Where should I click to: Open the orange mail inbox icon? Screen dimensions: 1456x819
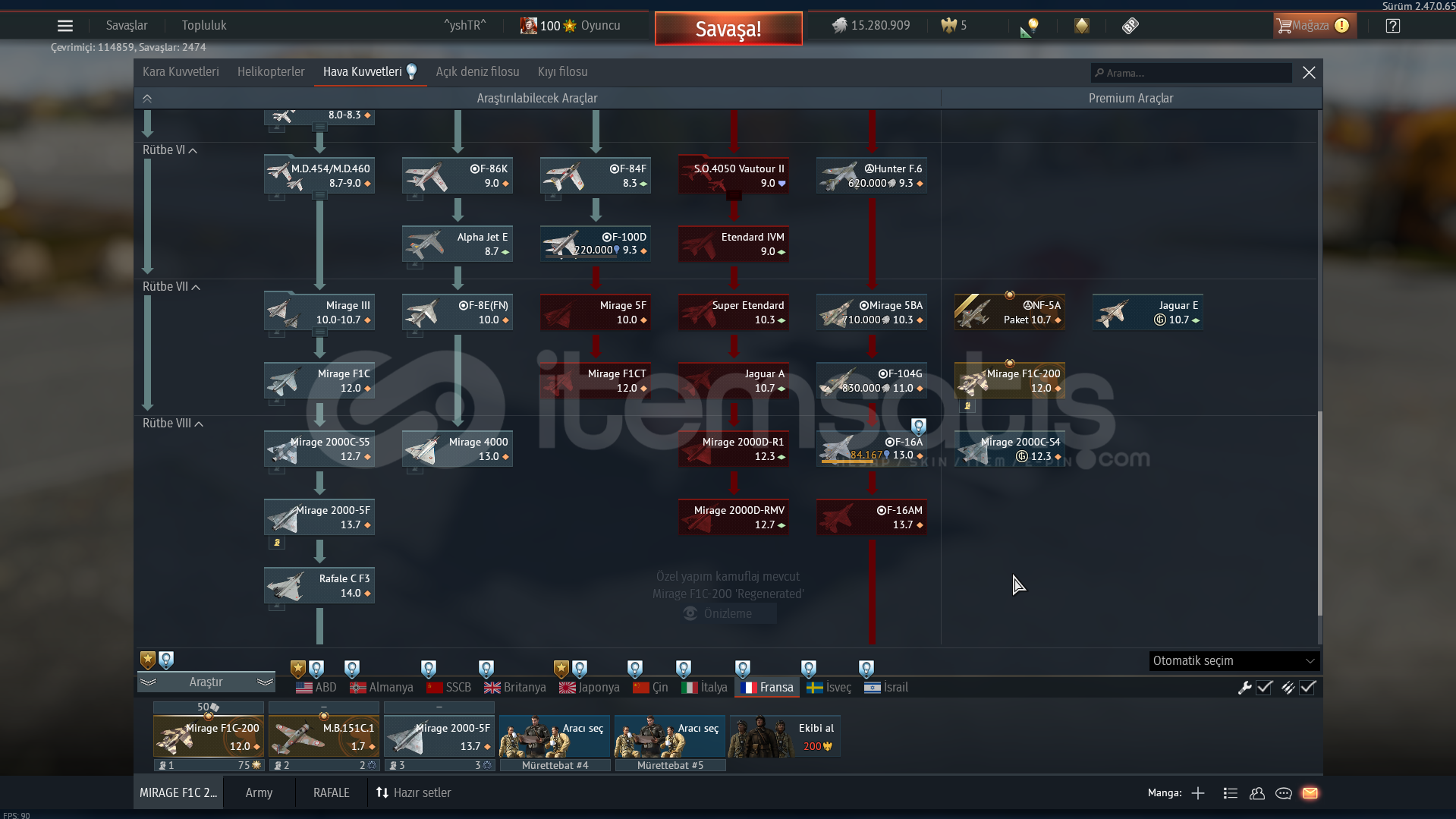coord(1310,793)
